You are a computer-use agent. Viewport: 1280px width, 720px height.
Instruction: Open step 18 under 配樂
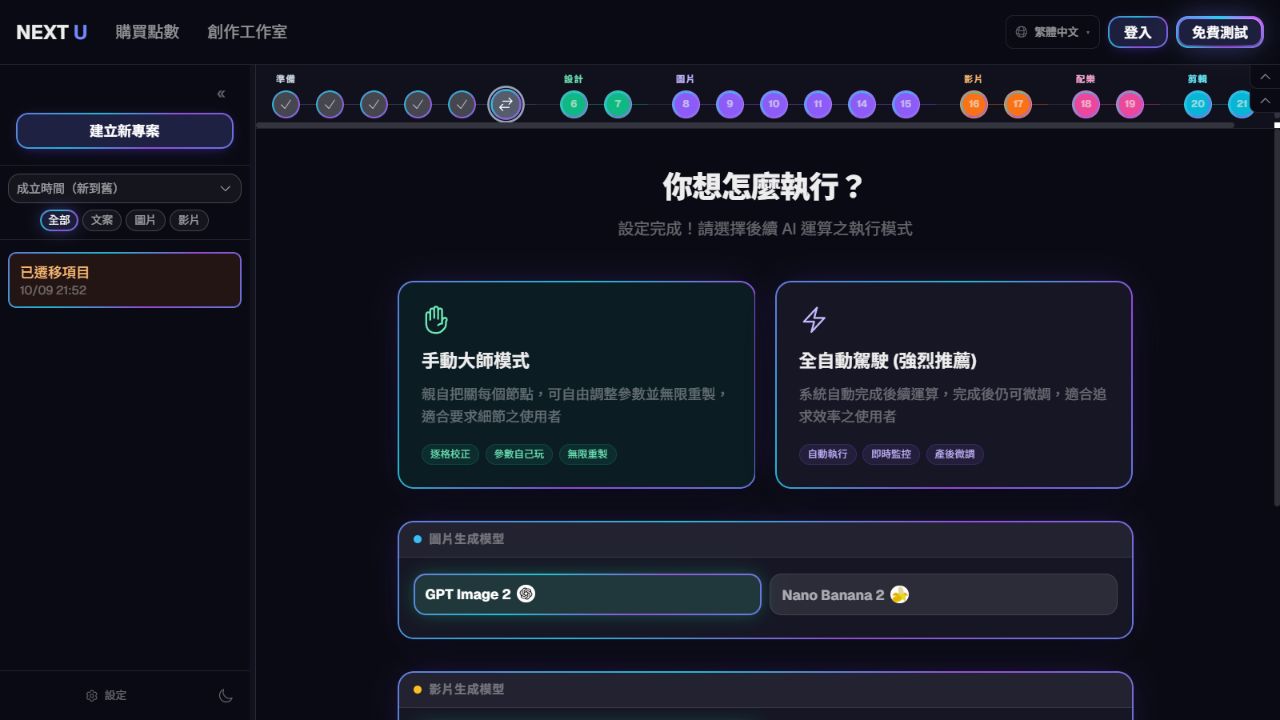pyautogui.click(x=1086, y=104)
